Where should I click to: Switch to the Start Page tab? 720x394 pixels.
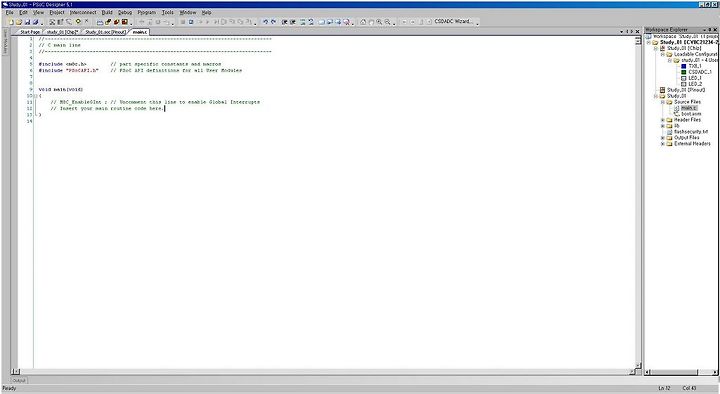30,32
